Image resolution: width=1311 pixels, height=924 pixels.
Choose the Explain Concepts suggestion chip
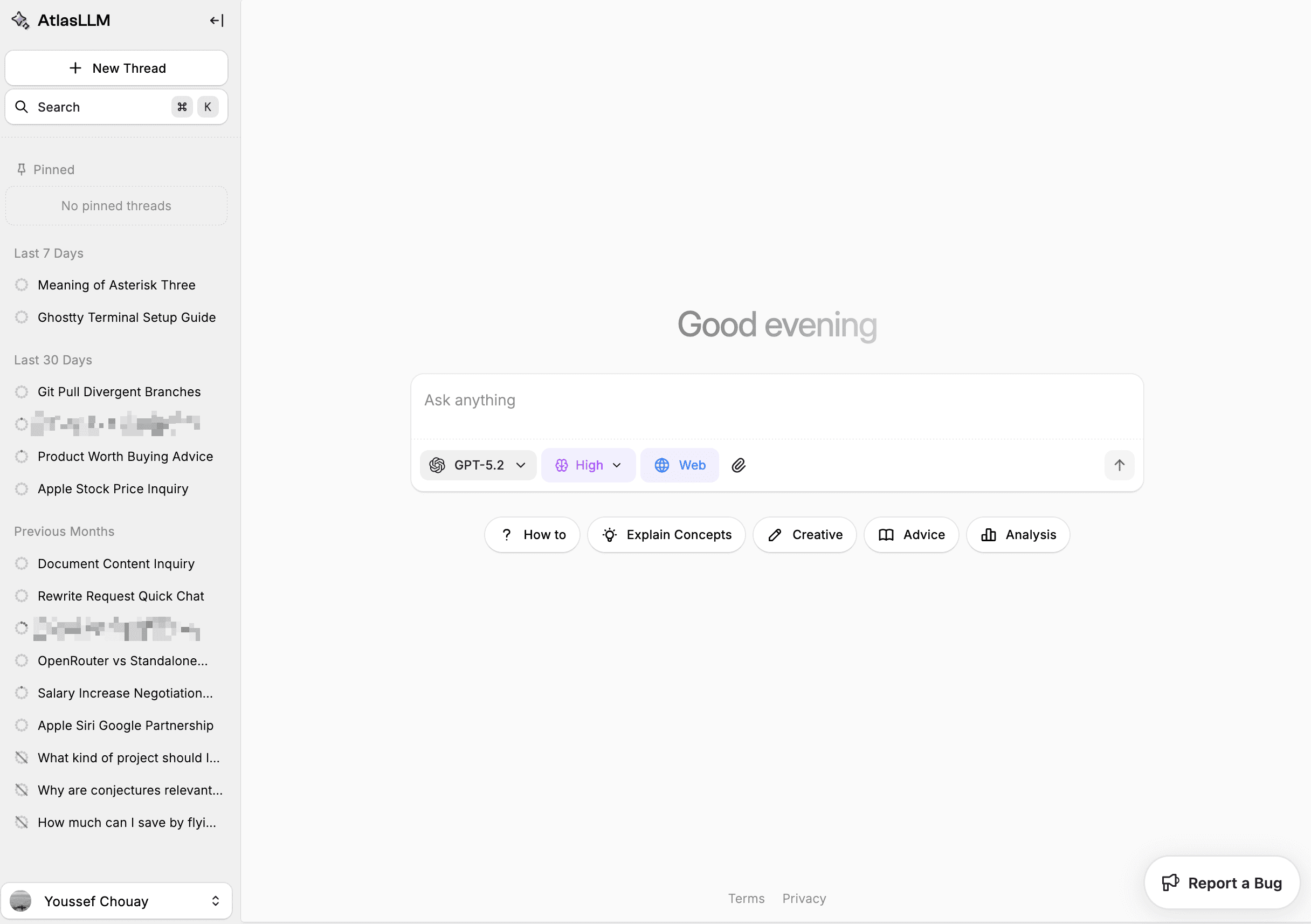[666, 535]
